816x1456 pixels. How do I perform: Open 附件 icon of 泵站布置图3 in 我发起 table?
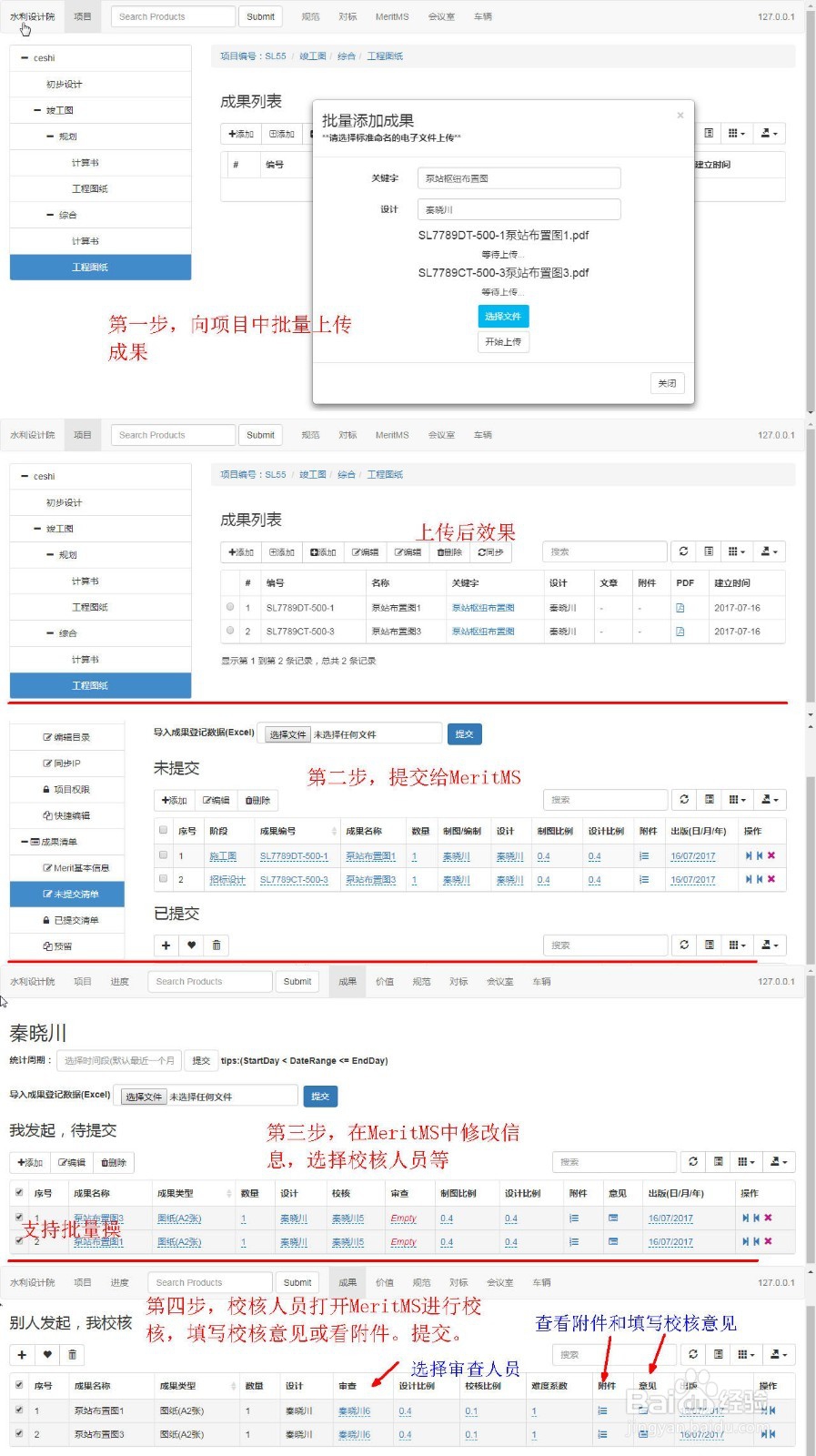(x=574, y=1218)
